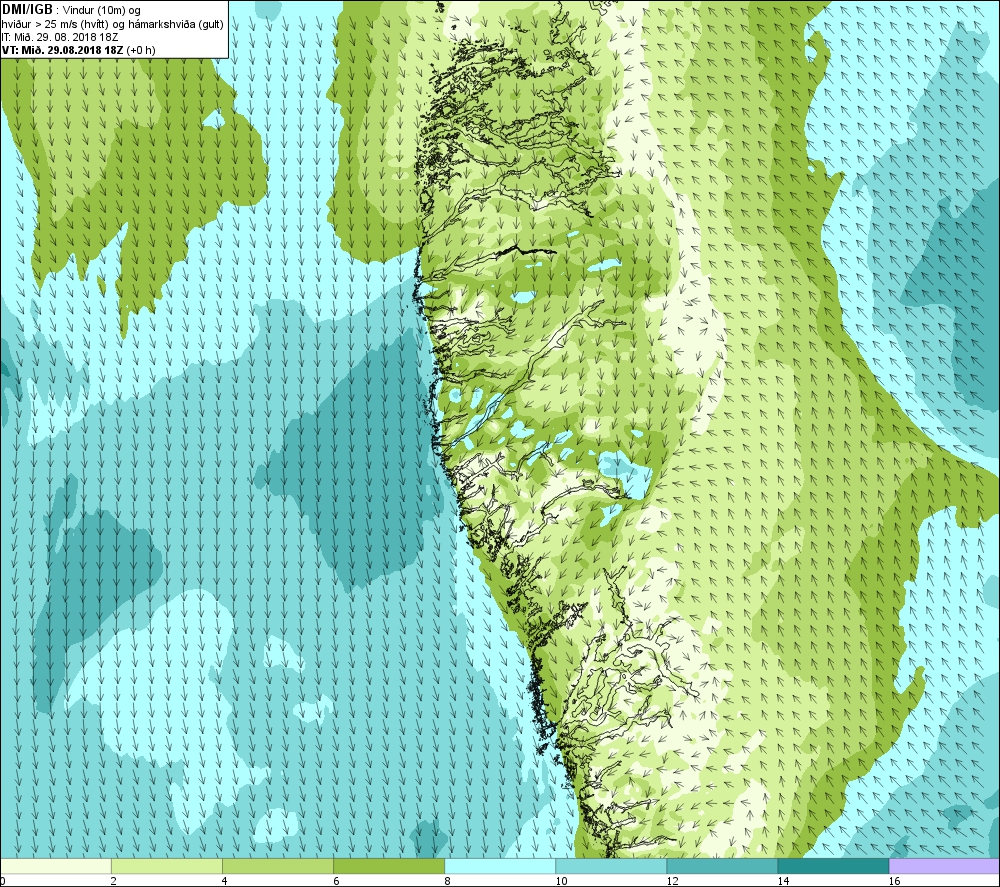Click the 'VT: Mið. 29.08.2018 18Z (+0 h)' line
This screenshot has height=887, width=1000.
coord(78,50)
